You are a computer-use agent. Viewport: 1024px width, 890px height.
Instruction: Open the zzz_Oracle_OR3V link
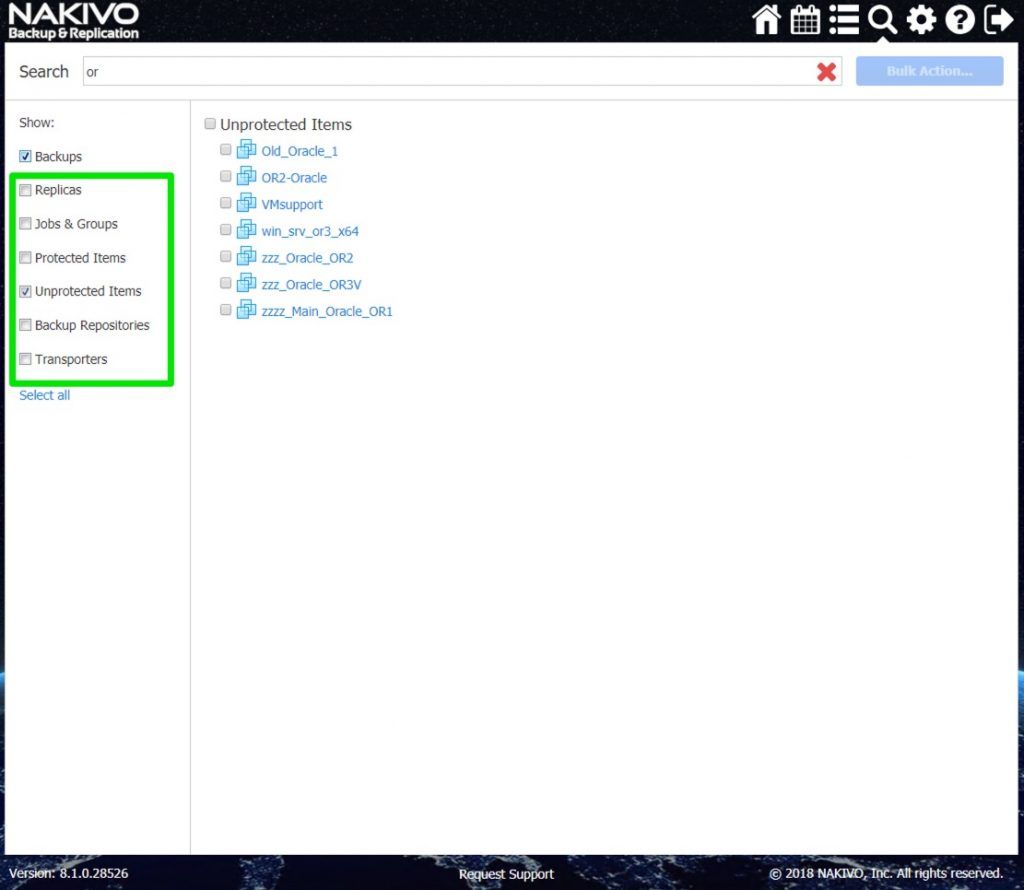[x=312, y=285]
